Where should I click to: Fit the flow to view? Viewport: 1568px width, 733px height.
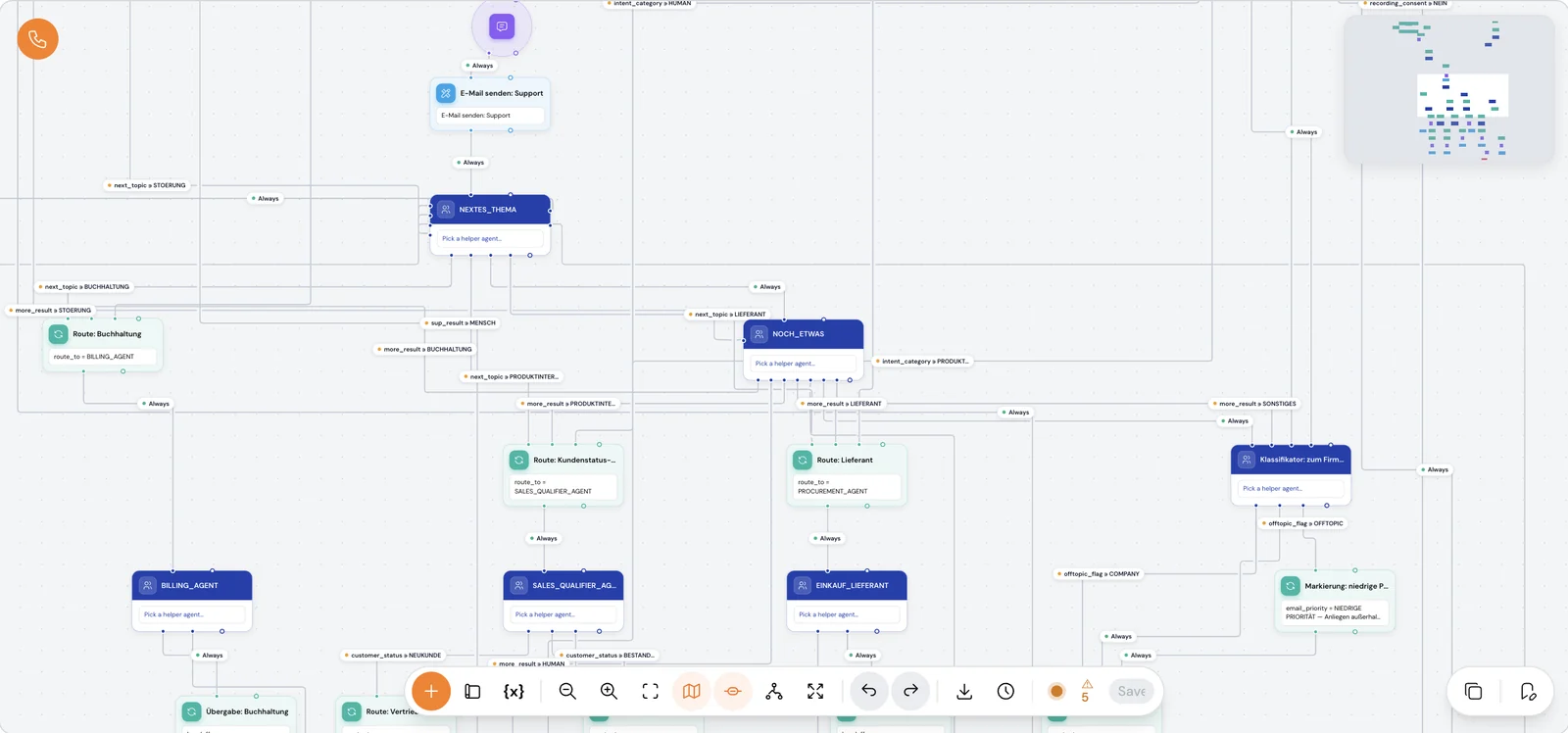click(x=650, y=691)
